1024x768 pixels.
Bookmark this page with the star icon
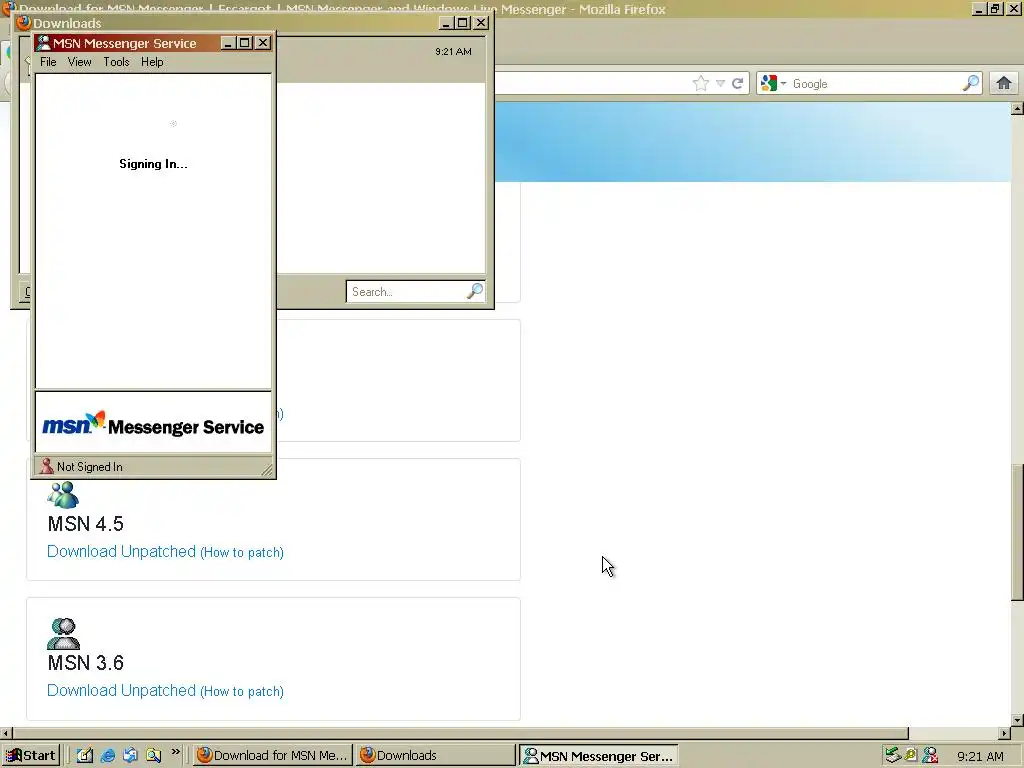point(701,84)
